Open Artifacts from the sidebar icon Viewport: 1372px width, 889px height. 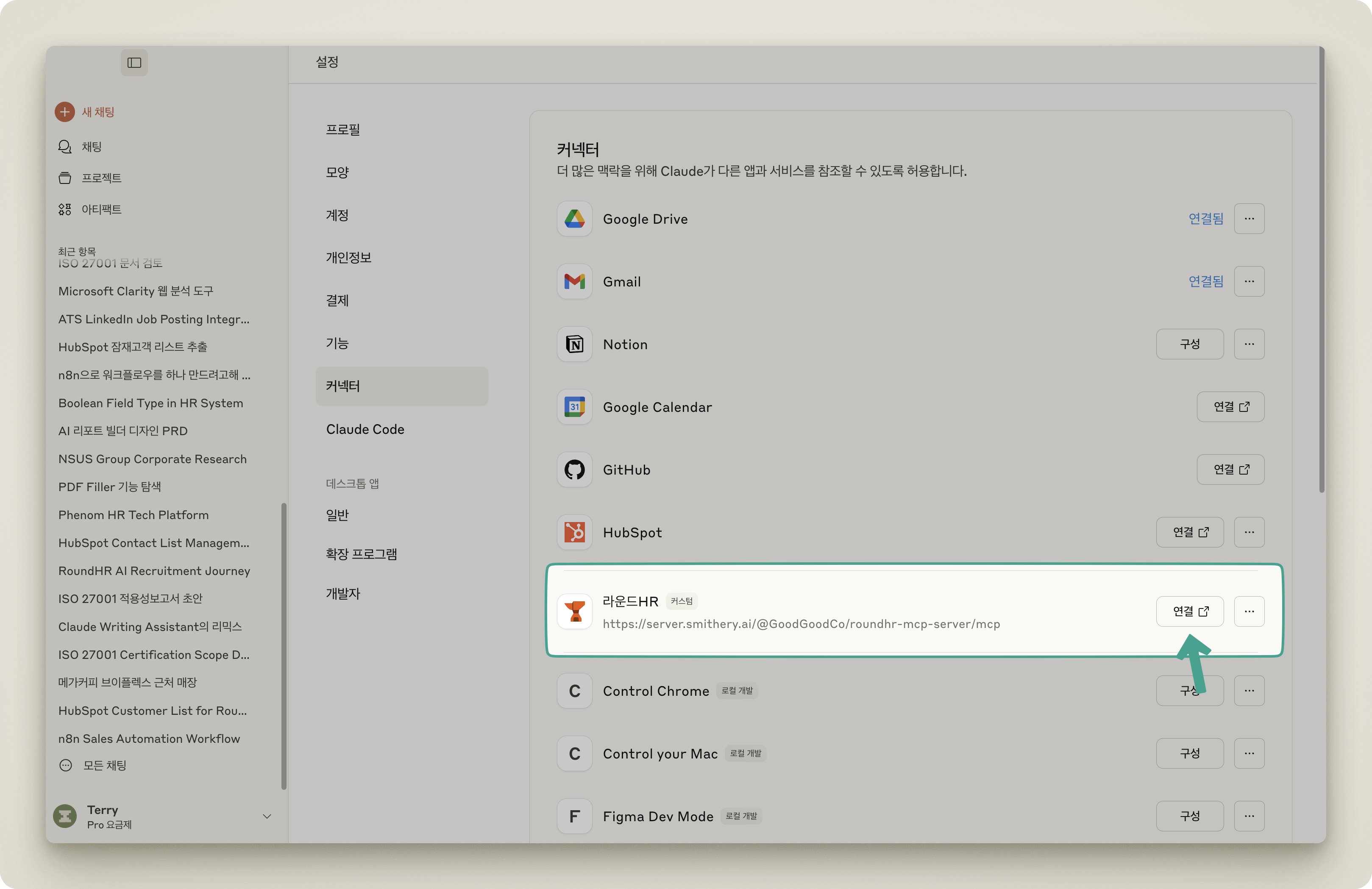click(64, 209)
